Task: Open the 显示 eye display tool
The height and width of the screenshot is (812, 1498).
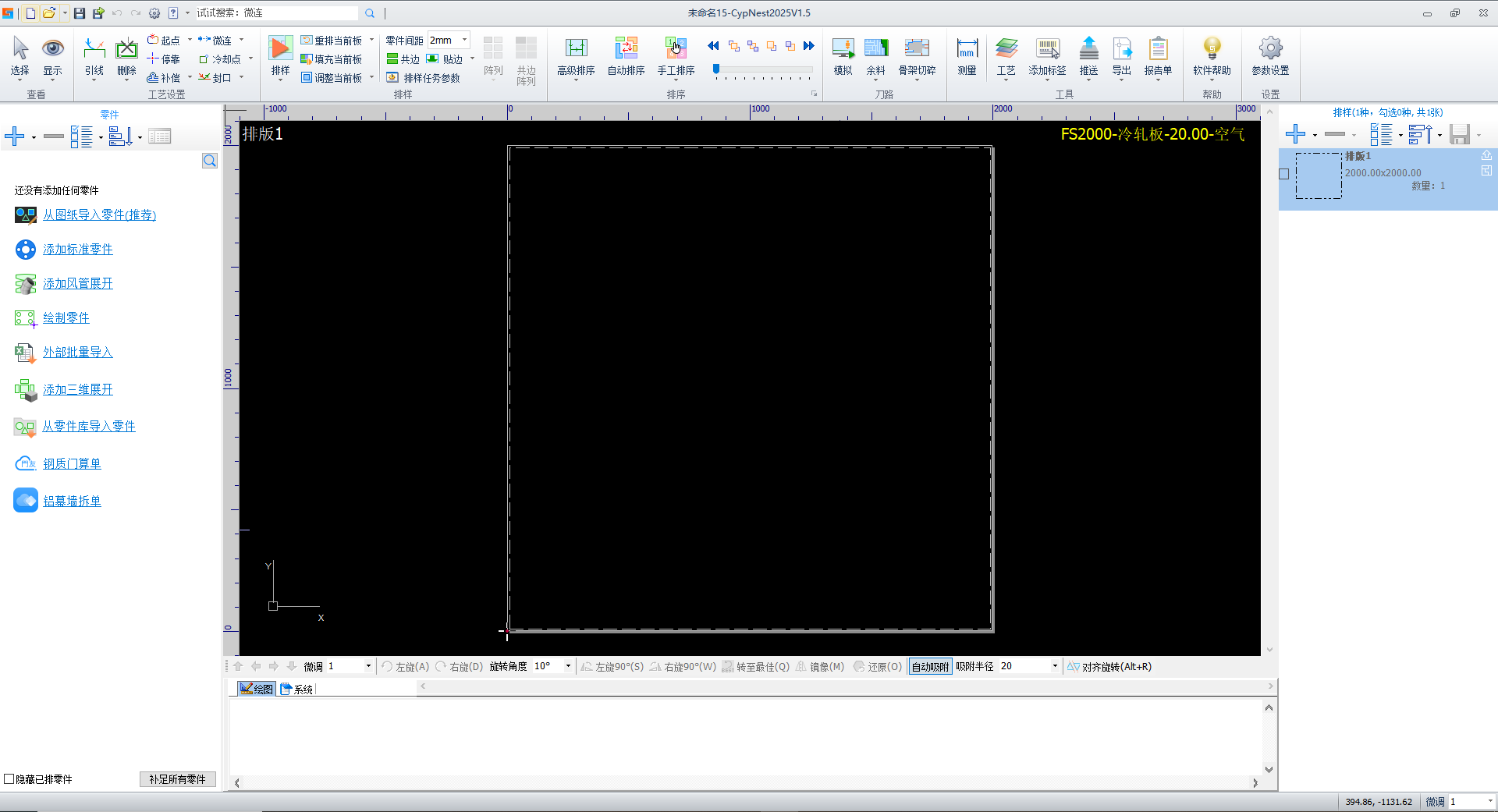Action: click(x=53, y=56)
